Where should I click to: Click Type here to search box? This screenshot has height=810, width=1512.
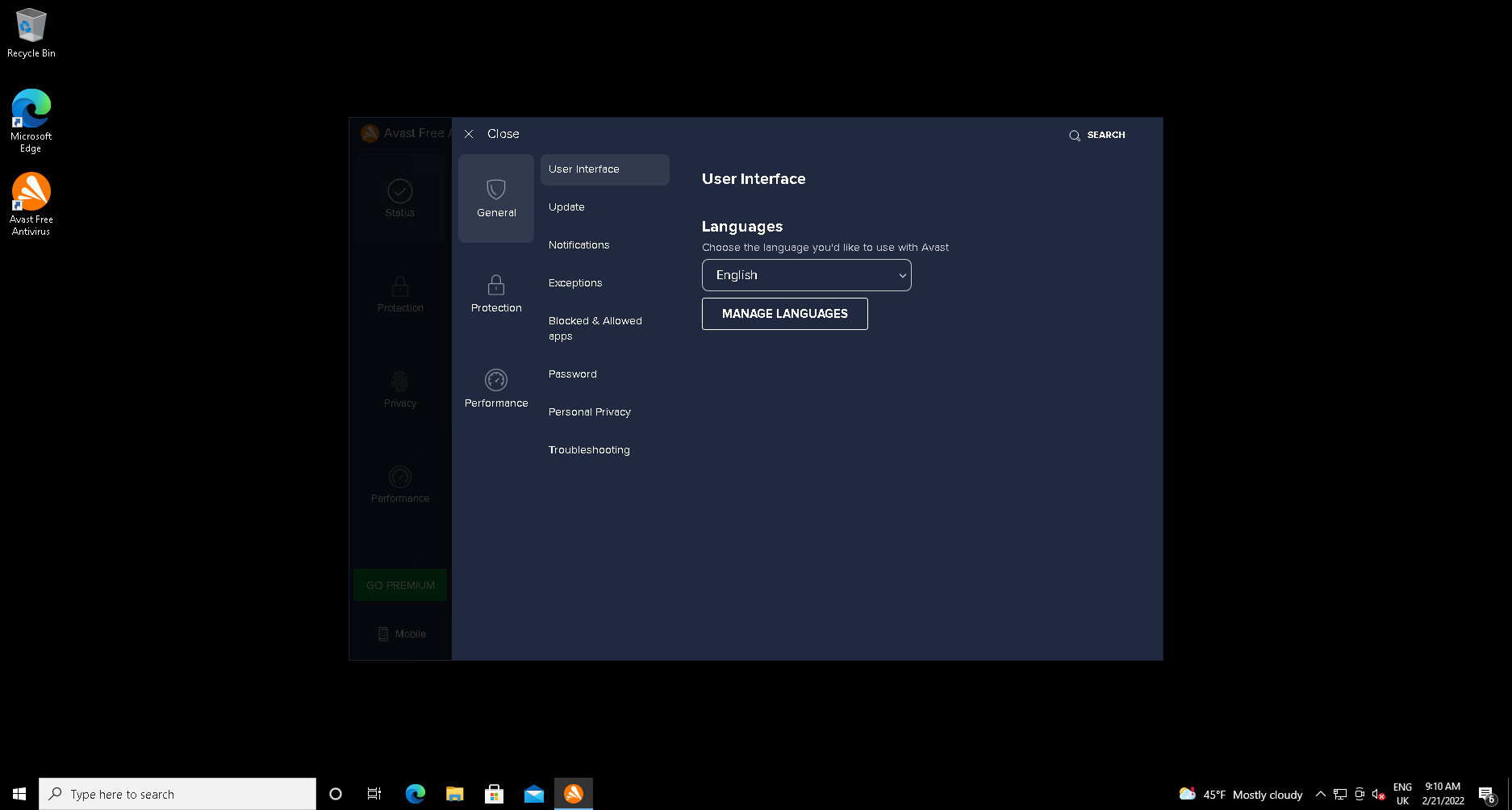coord(178,794)
